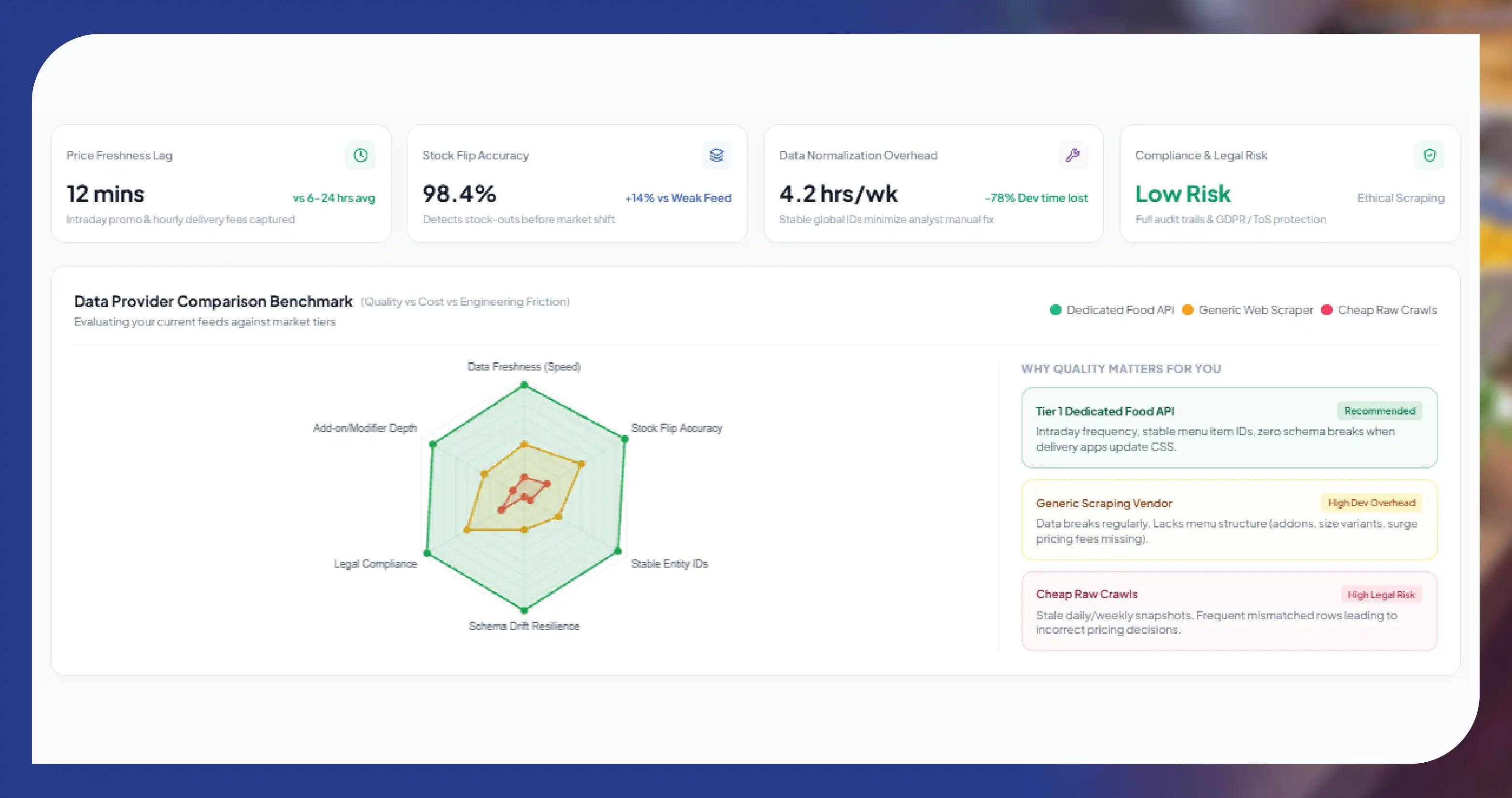Click the shield icon on Compliance & Legal Risk card
The image size is (1512, 798).
coord(1429,155)
